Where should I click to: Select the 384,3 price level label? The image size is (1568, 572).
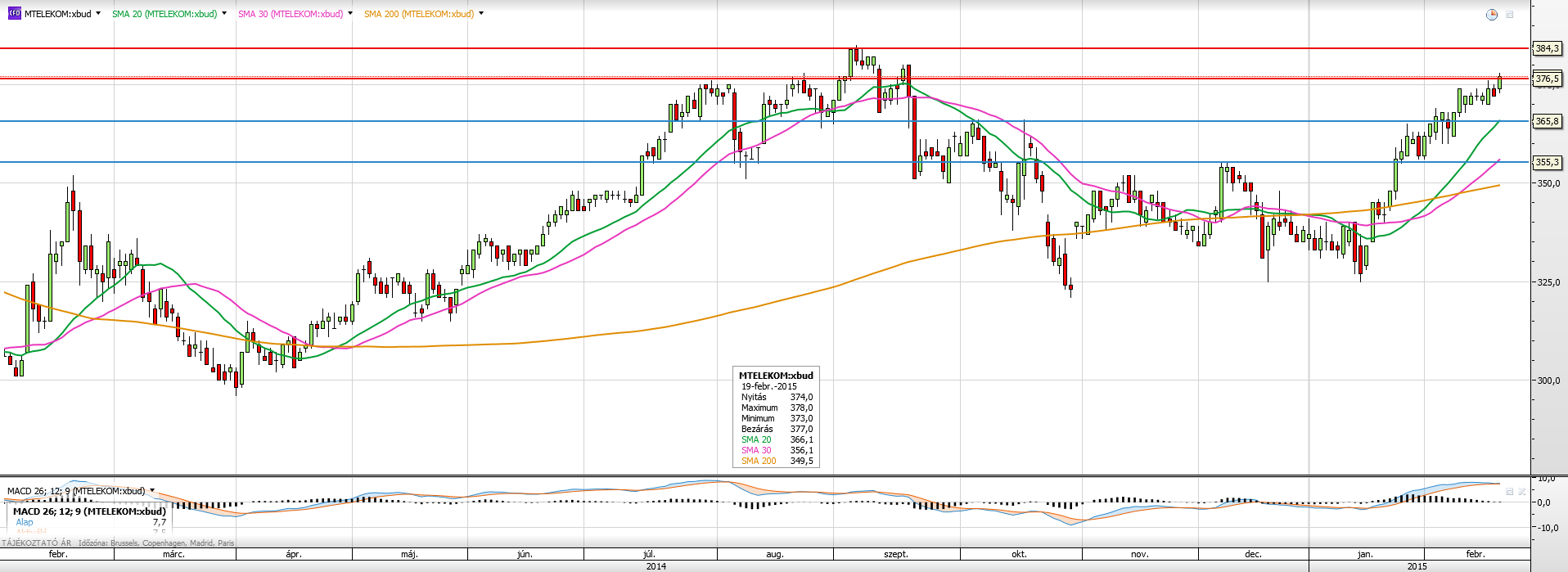coord(1547,48)
